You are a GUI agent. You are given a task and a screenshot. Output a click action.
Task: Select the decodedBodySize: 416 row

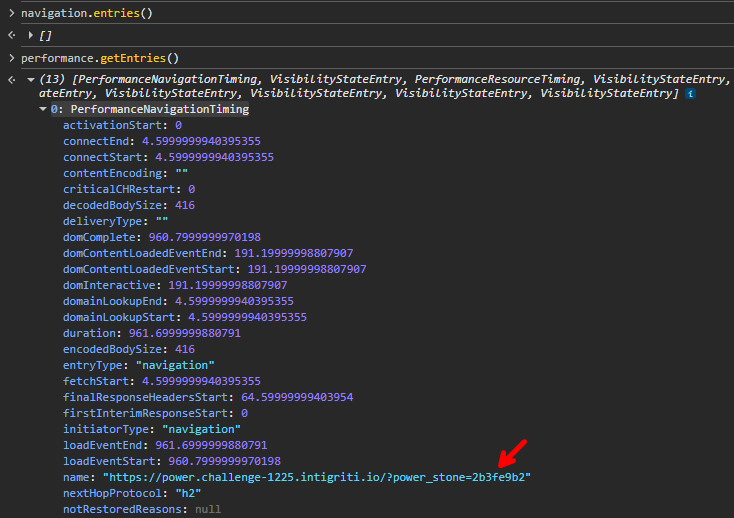[x=129, y=205]
